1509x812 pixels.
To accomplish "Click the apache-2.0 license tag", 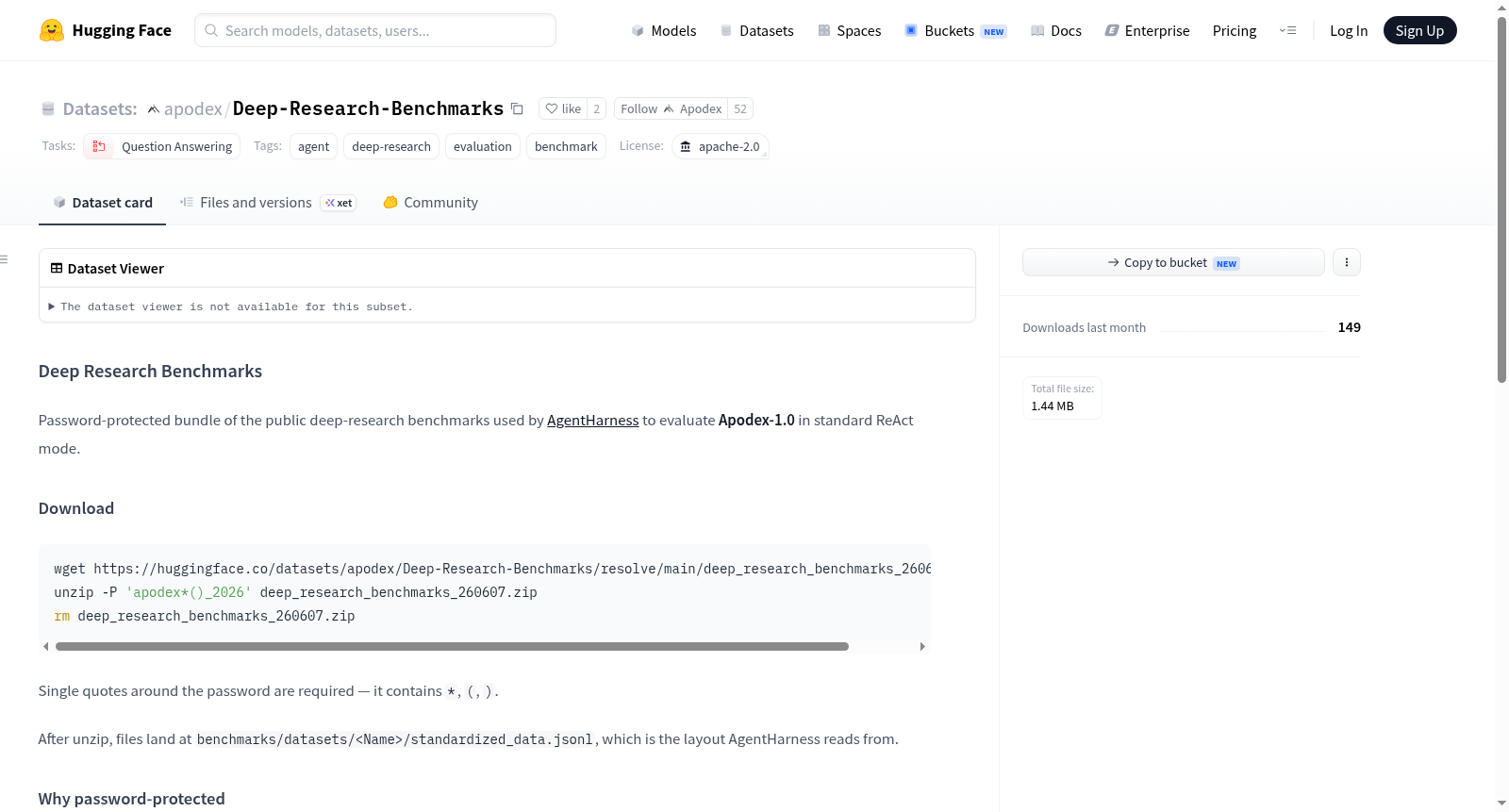I will tap(721, 146).
